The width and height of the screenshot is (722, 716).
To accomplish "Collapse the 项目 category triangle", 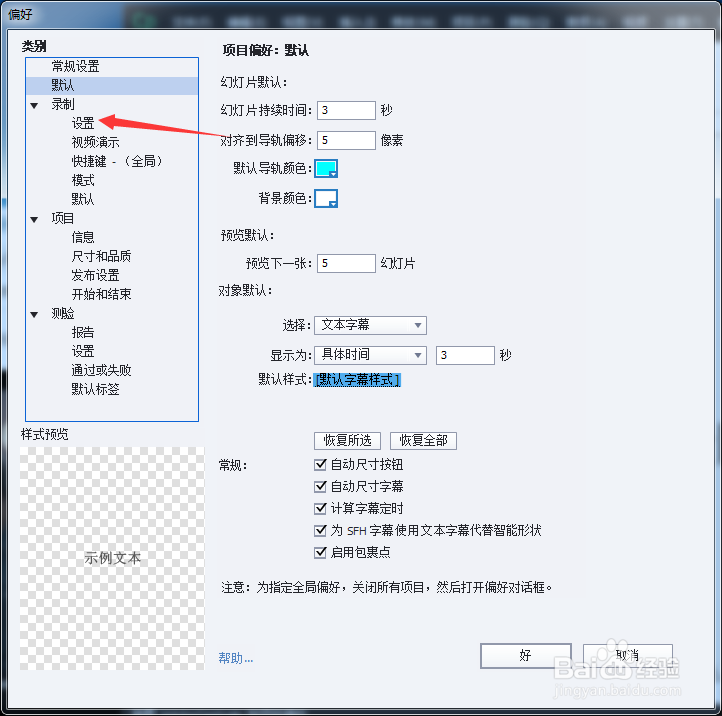I will tap(34, 220).
